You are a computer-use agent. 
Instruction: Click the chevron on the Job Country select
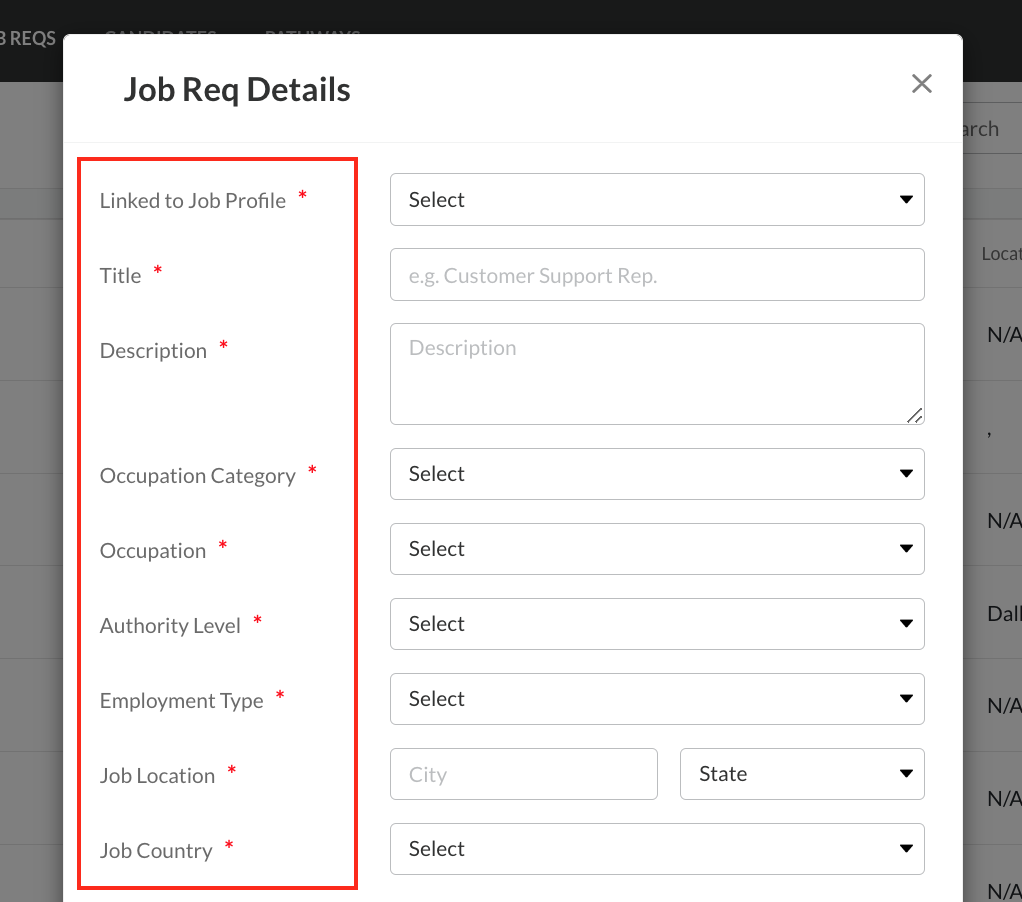click(x=906, y=848)
